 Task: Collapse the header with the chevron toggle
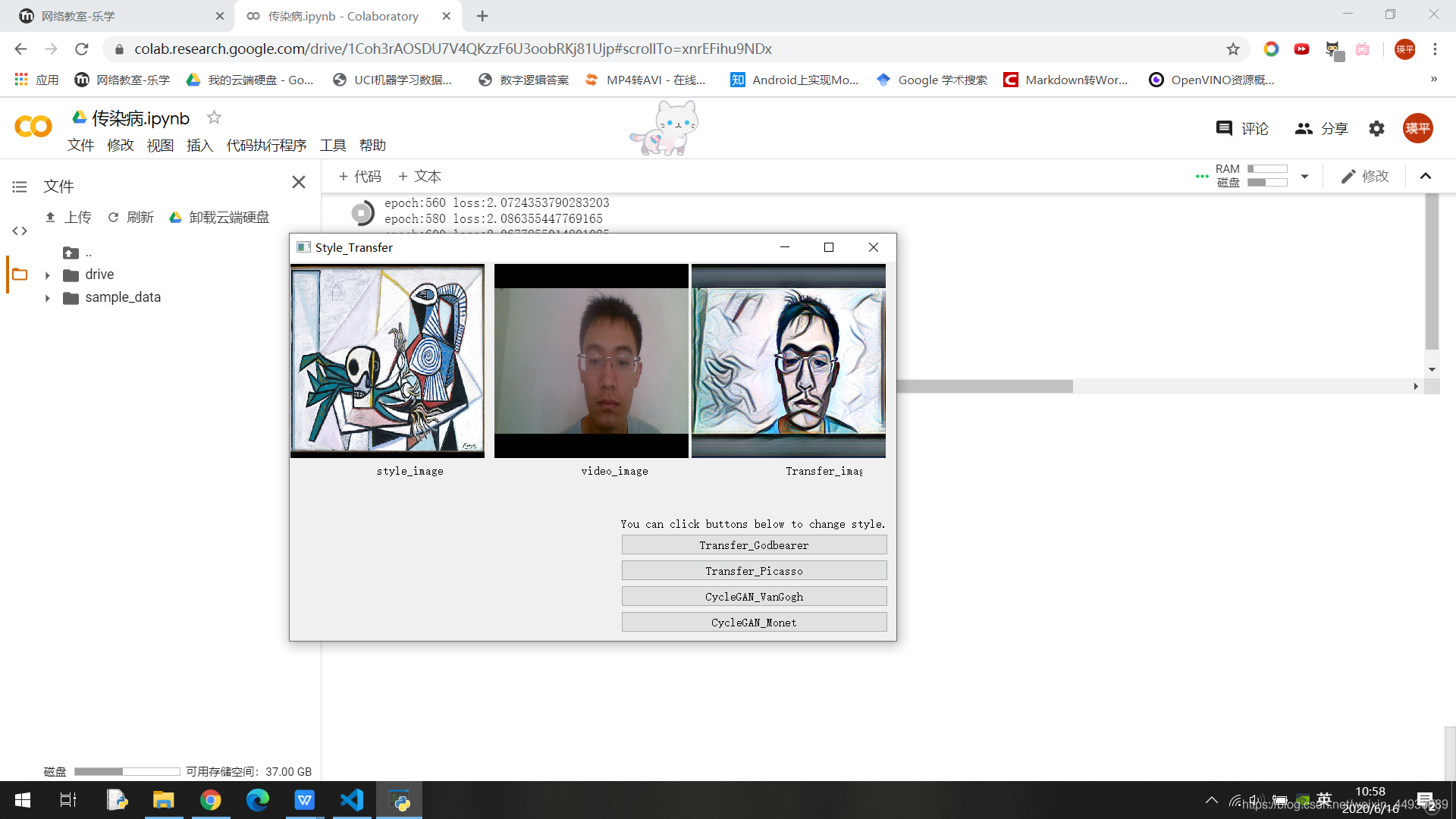(1425, 176)
